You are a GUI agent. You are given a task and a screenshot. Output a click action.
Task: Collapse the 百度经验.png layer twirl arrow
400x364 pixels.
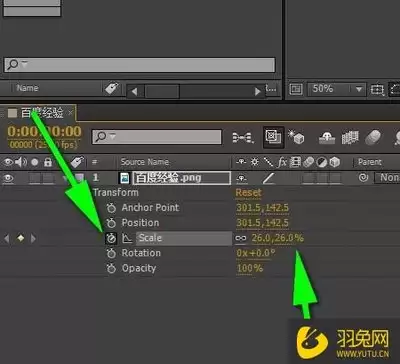(x=66, y=178)
